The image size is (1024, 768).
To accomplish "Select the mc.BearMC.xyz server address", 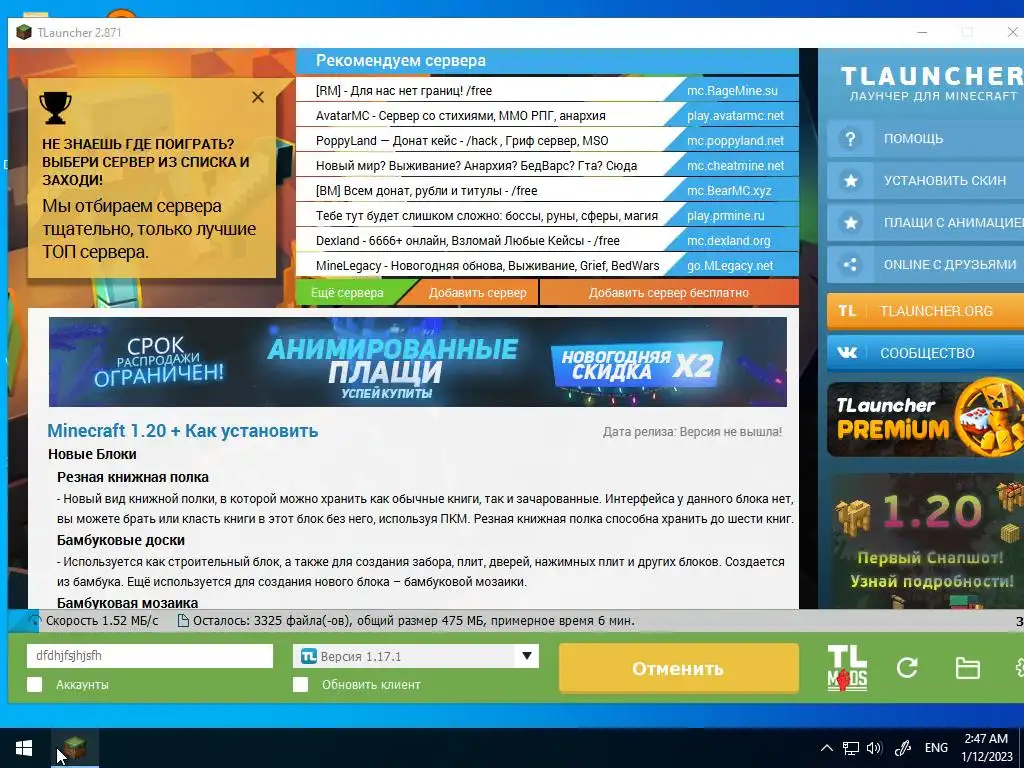I will click(729, 191).
